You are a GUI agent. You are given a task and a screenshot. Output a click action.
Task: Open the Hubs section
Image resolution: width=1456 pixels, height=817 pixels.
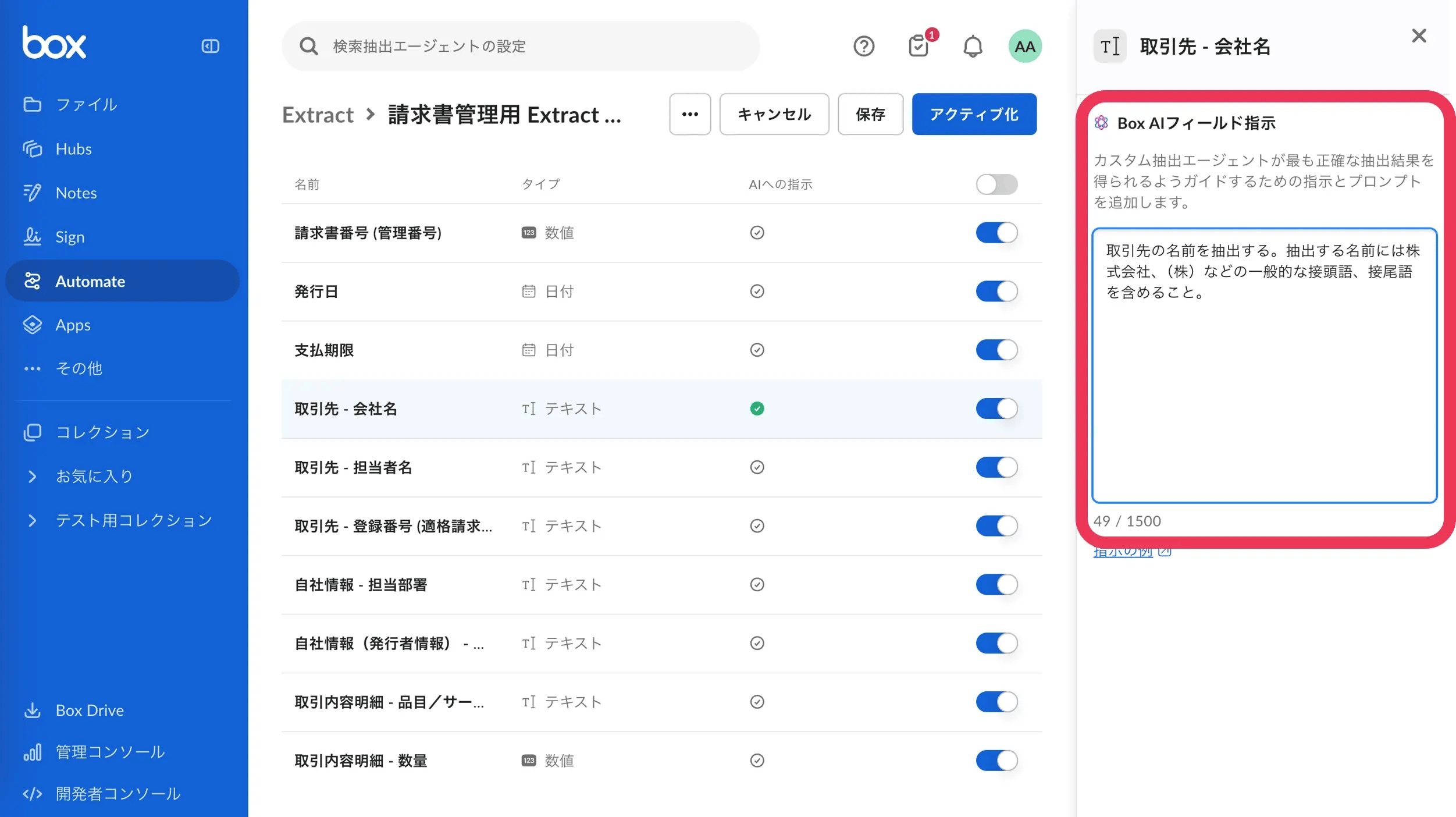click(x=73, y=149)
